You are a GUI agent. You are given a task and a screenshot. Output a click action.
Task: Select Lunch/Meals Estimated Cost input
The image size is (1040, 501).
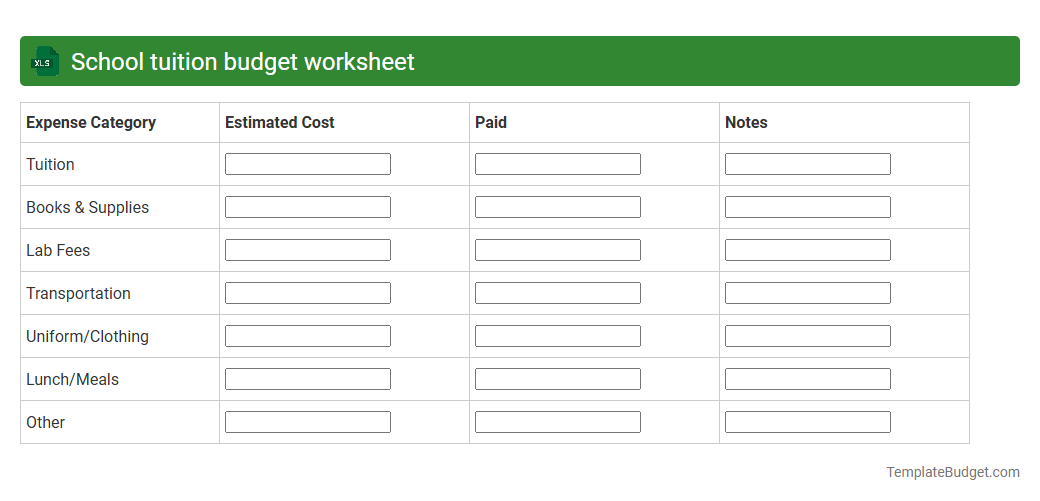308,379
